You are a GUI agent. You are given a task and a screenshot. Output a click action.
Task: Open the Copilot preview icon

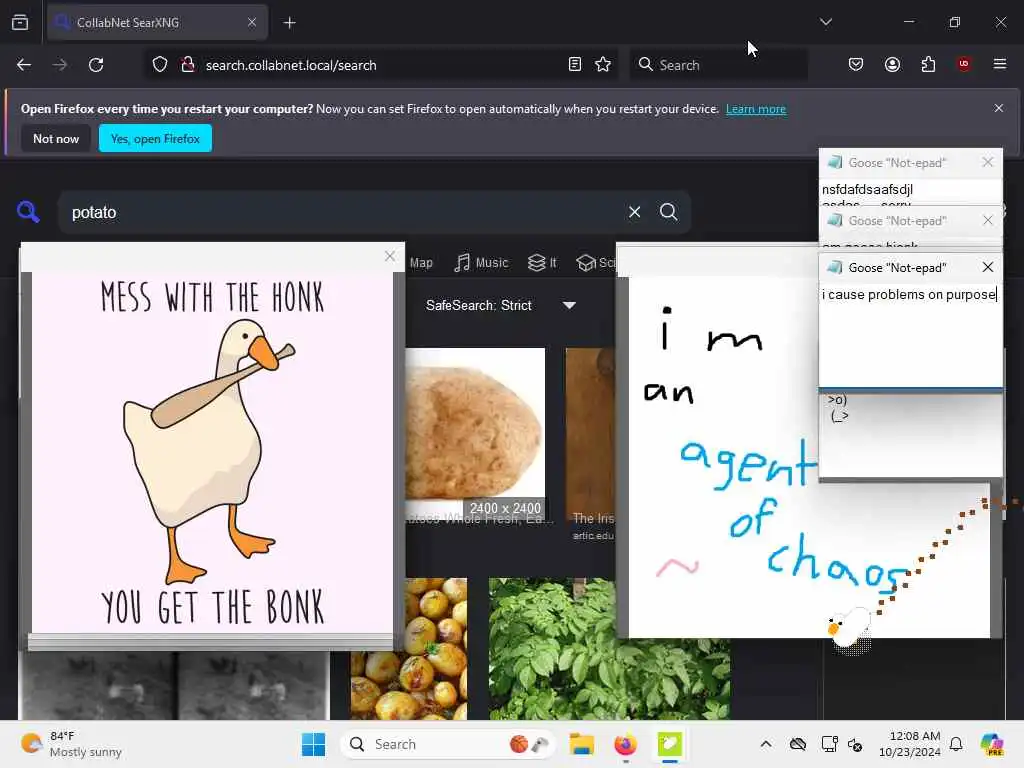pyautogui.click(x=992, y=744)
